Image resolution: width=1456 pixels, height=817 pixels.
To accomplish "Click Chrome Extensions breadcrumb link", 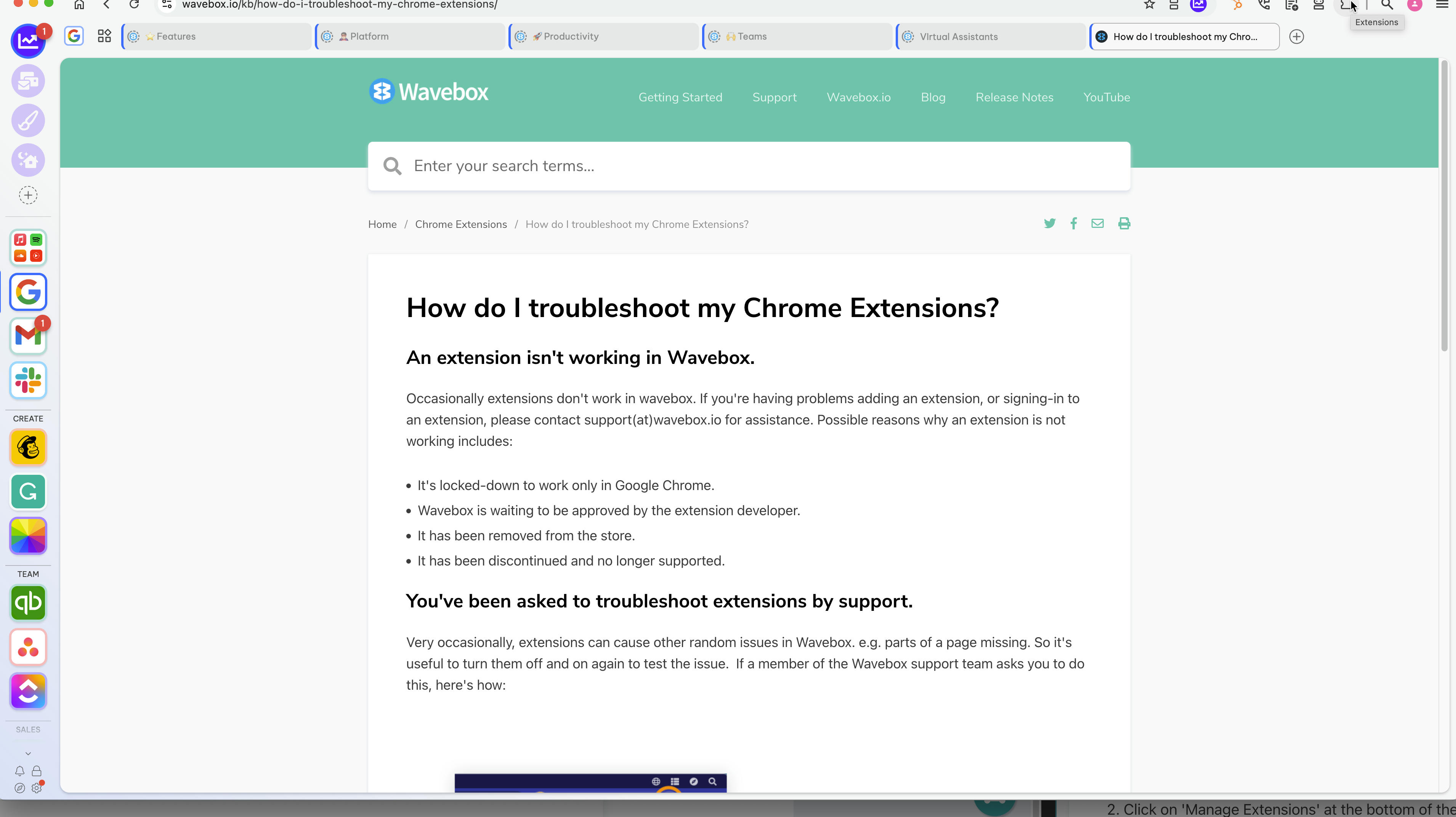I will pyautogui.click(x=461, y=224).
